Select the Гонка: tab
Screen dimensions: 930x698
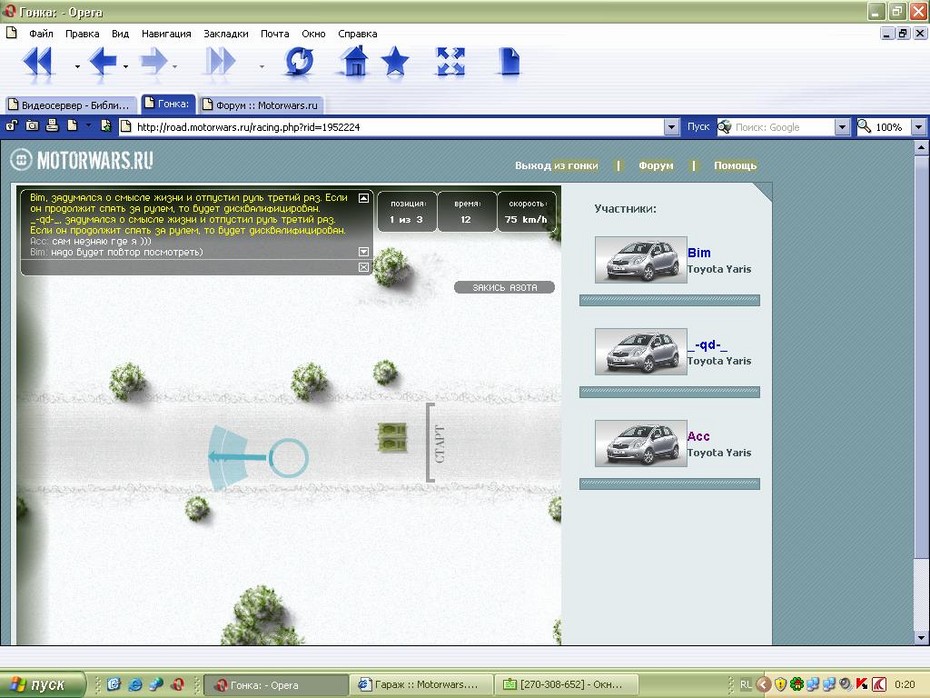(167, 104)
